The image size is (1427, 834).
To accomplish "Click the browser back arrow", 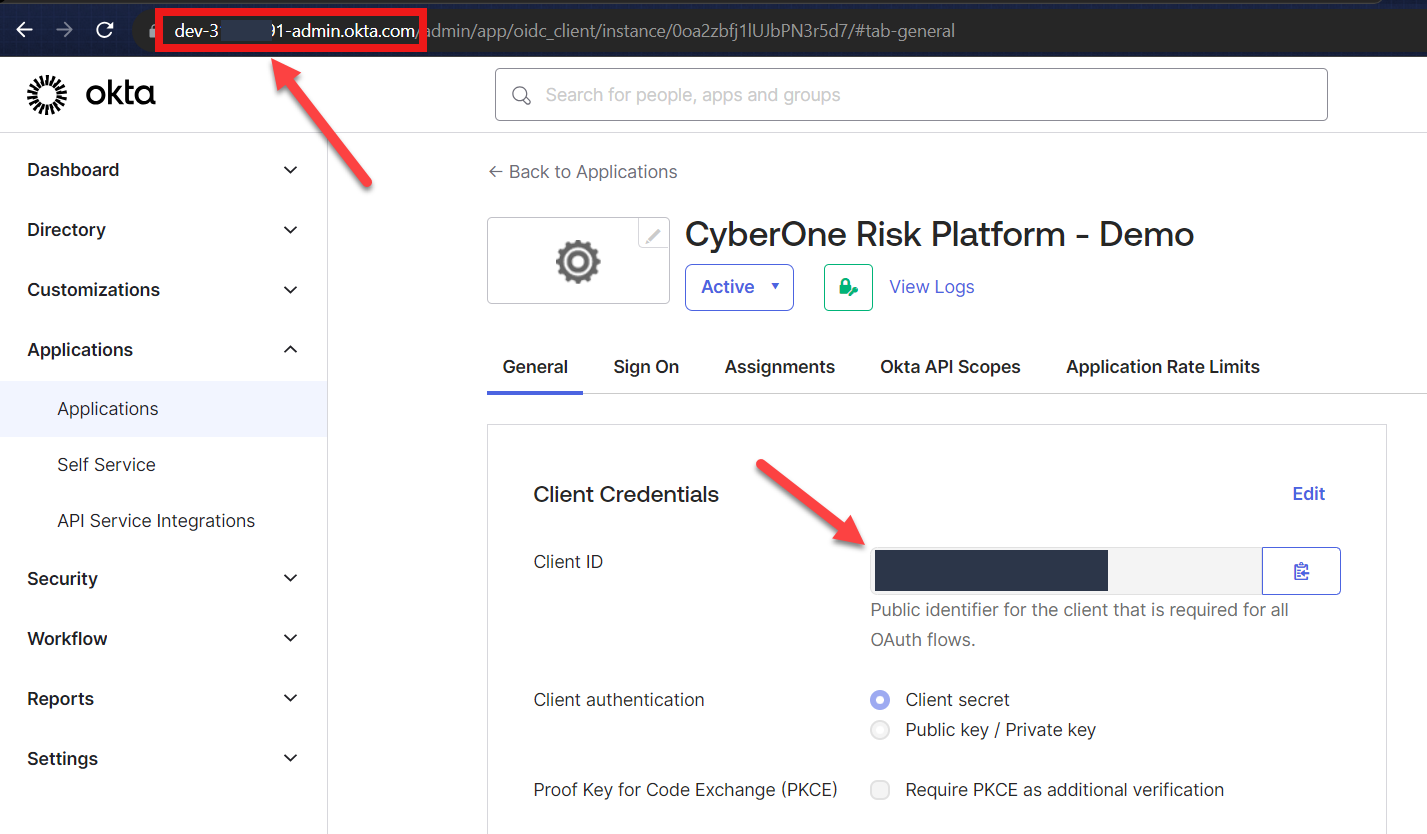I will pyautogui.click(x=25, y=30).
